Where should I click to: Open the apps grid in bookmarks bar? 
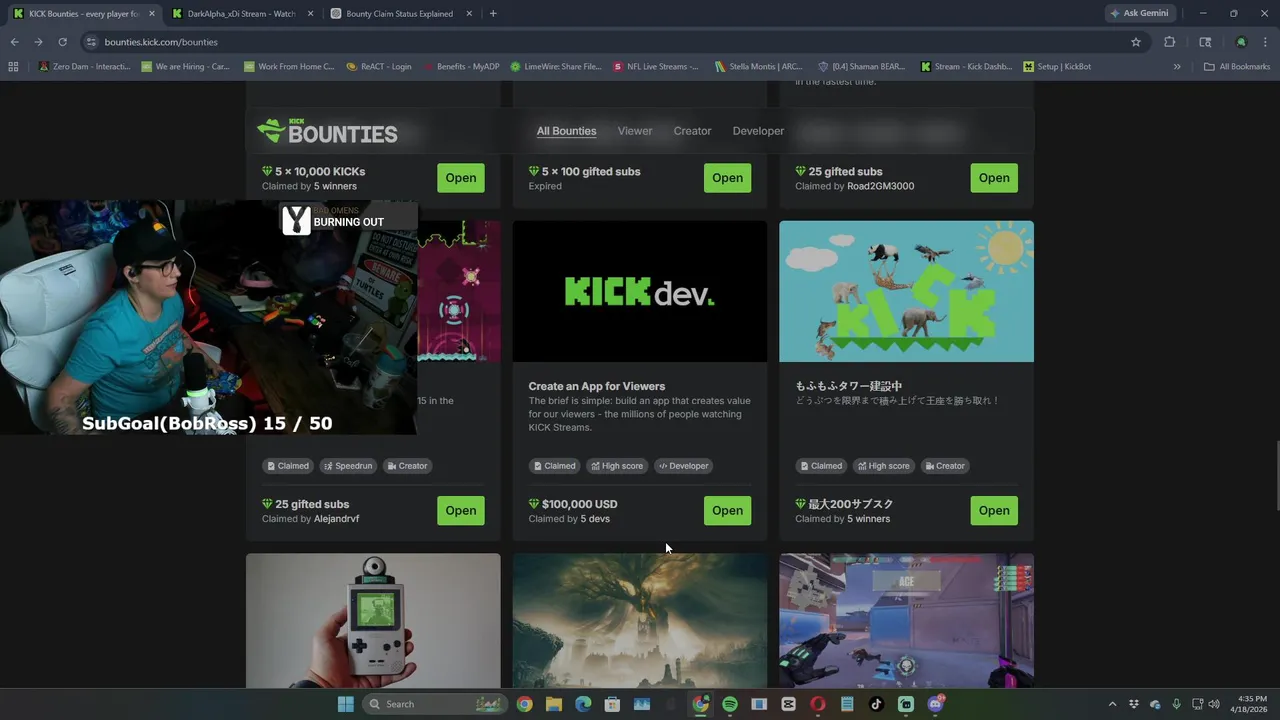click(13, 67)
